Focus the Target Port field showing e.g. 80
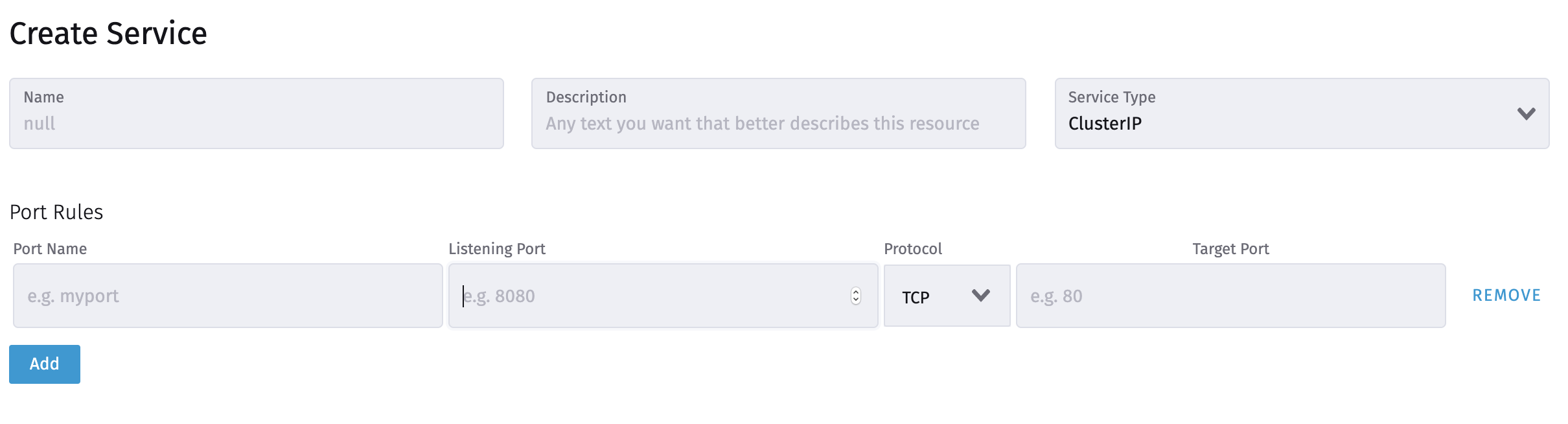 [x=1230, y=296]
